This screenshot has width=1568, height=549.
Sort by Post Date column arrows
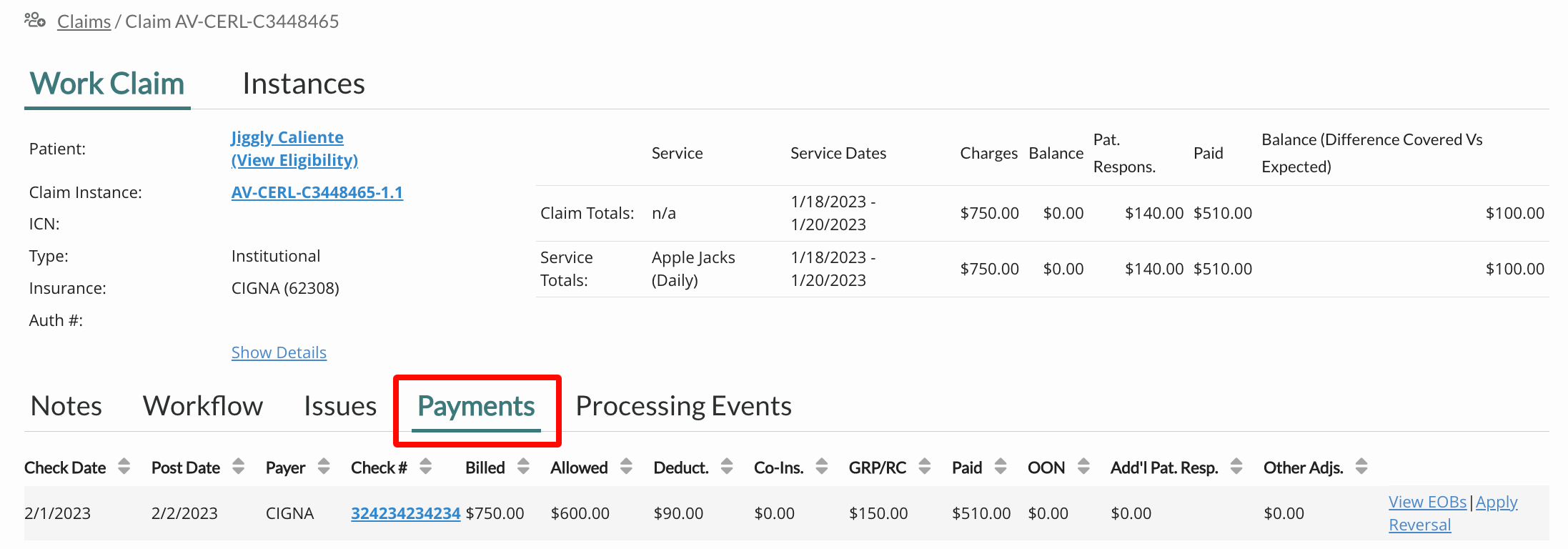238,467
